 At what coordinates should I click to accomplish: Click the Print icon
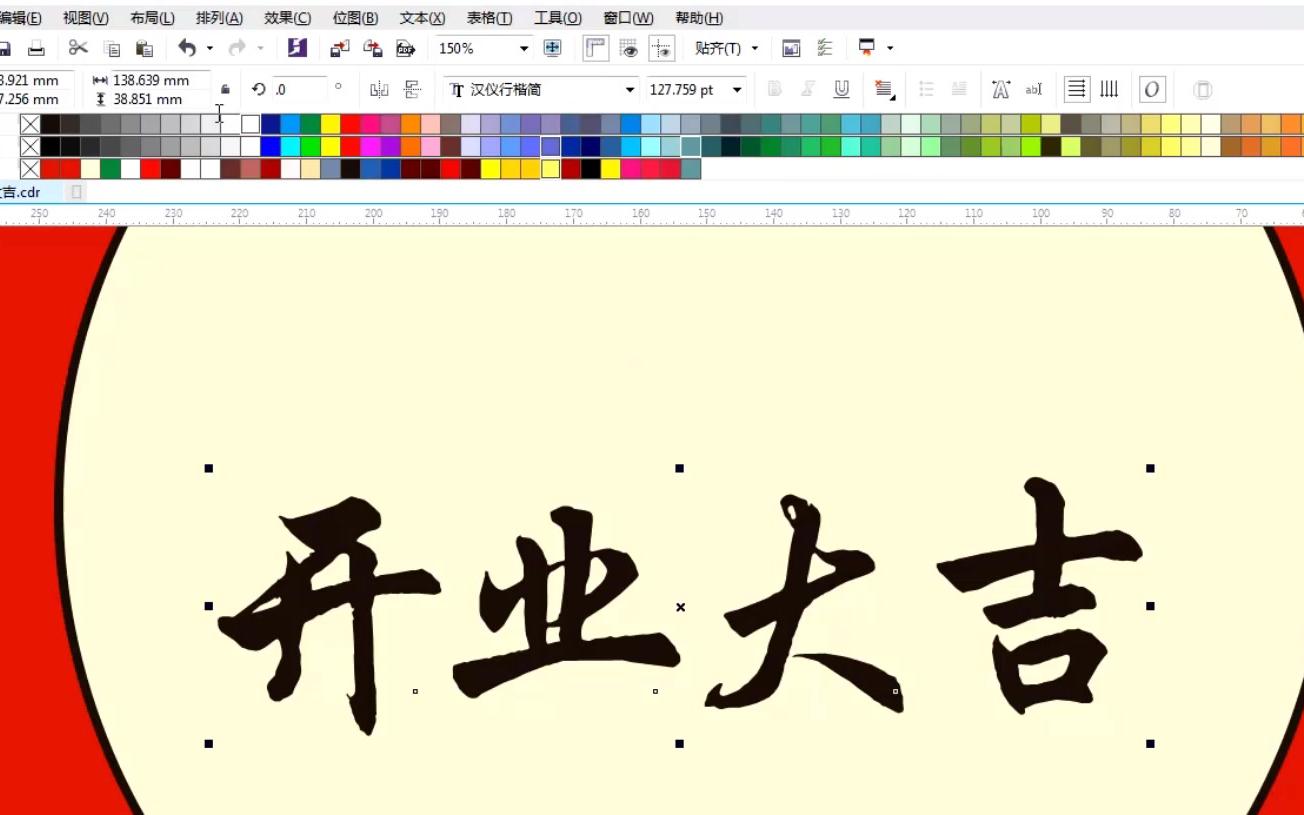point(36,47)
